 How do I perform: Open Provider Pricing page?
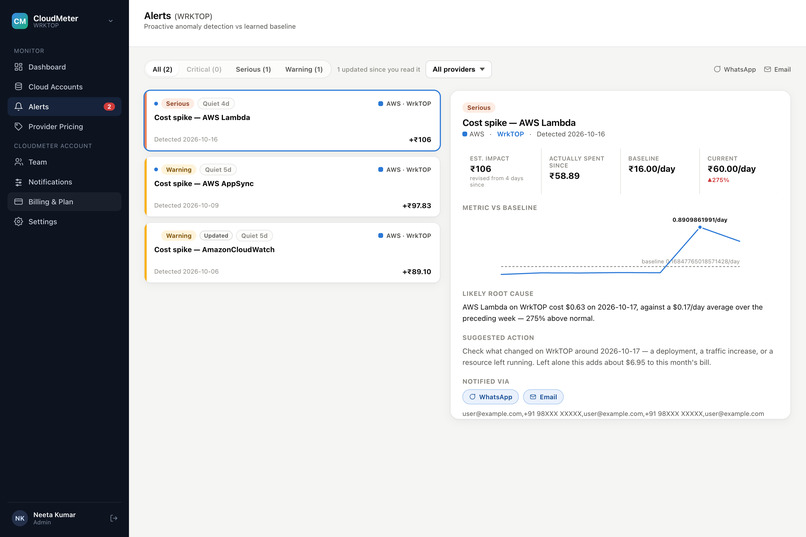click(64, 126)
